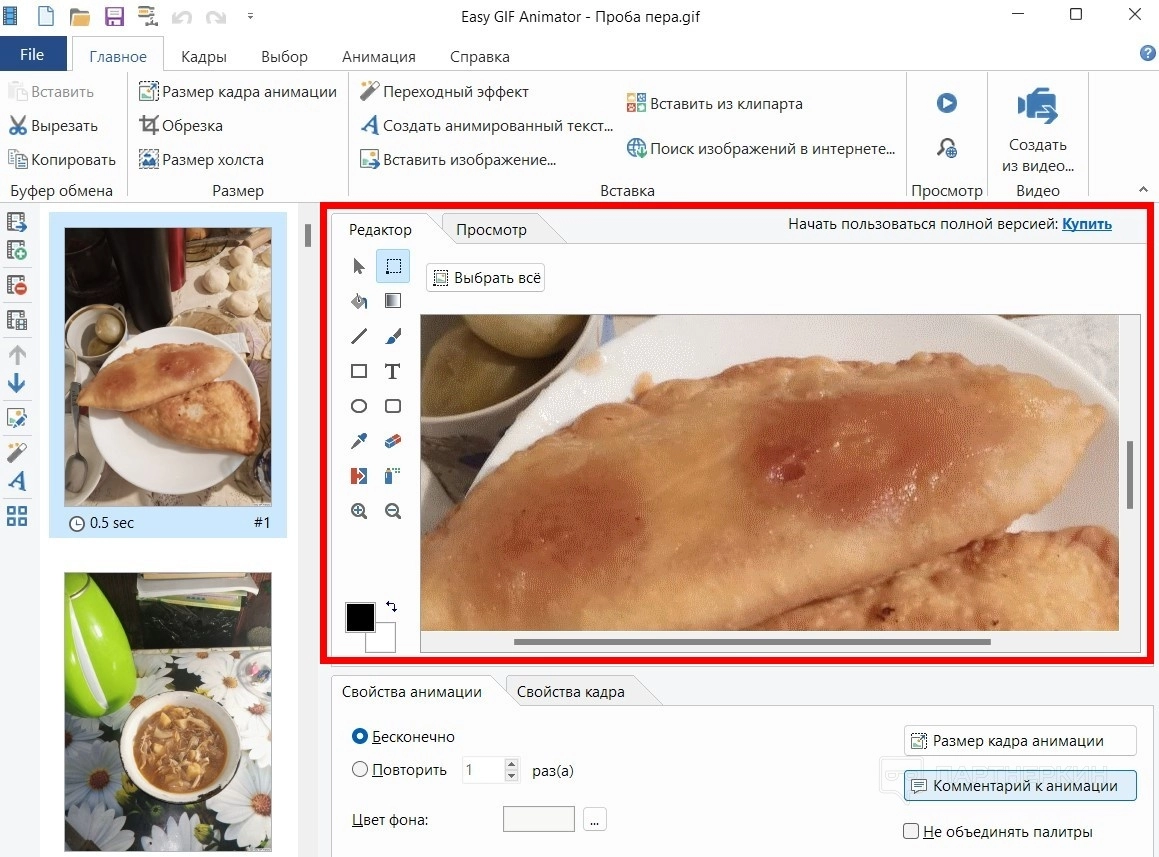Click Вставить из клипарта command
This screenshot has width=1159, height=857.
714,104
